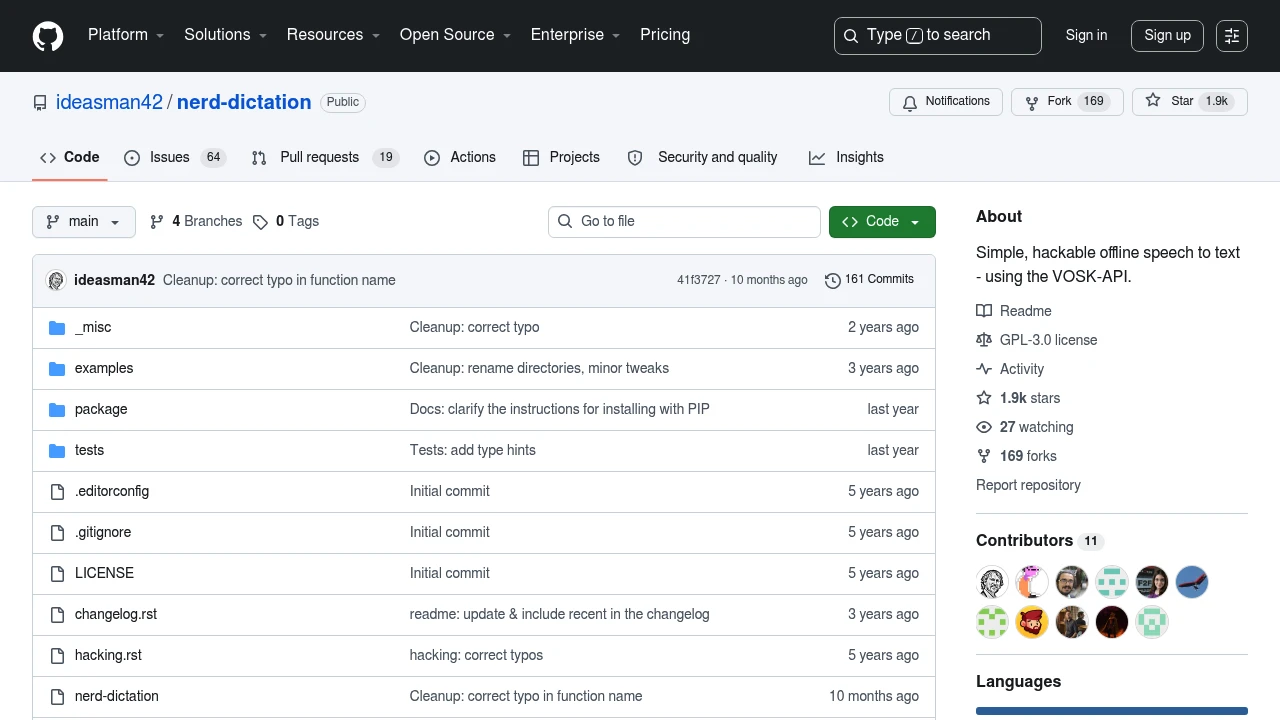Click the Pricing link
1280x720 pixels.
click(665, 35)
